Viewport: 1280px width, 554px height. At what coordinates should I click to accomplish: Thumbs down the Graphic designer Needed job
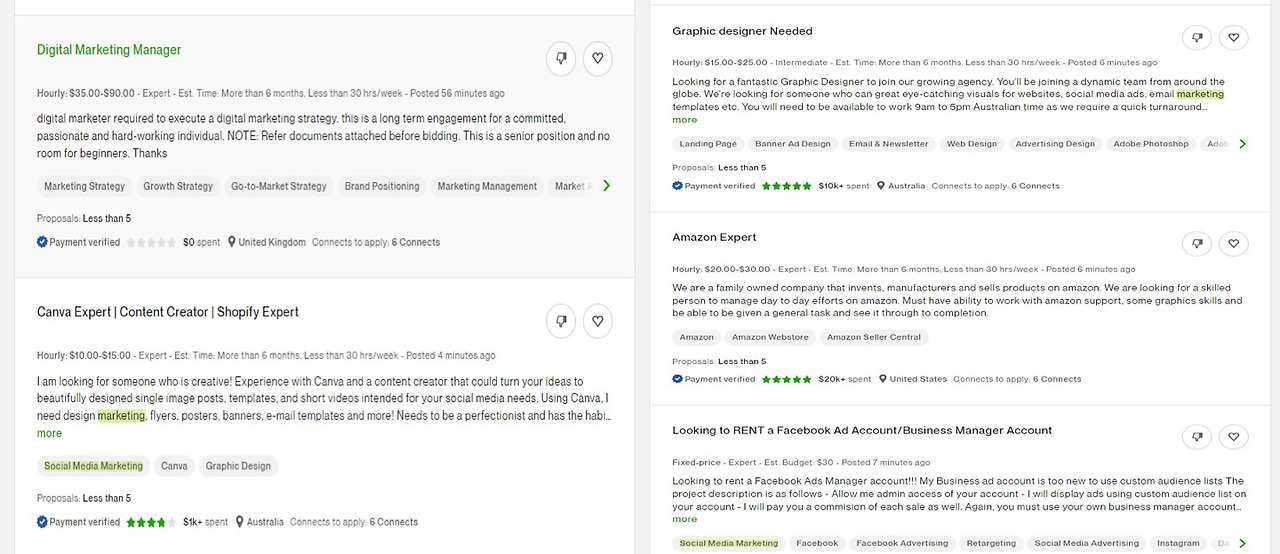pos(1197,38)
